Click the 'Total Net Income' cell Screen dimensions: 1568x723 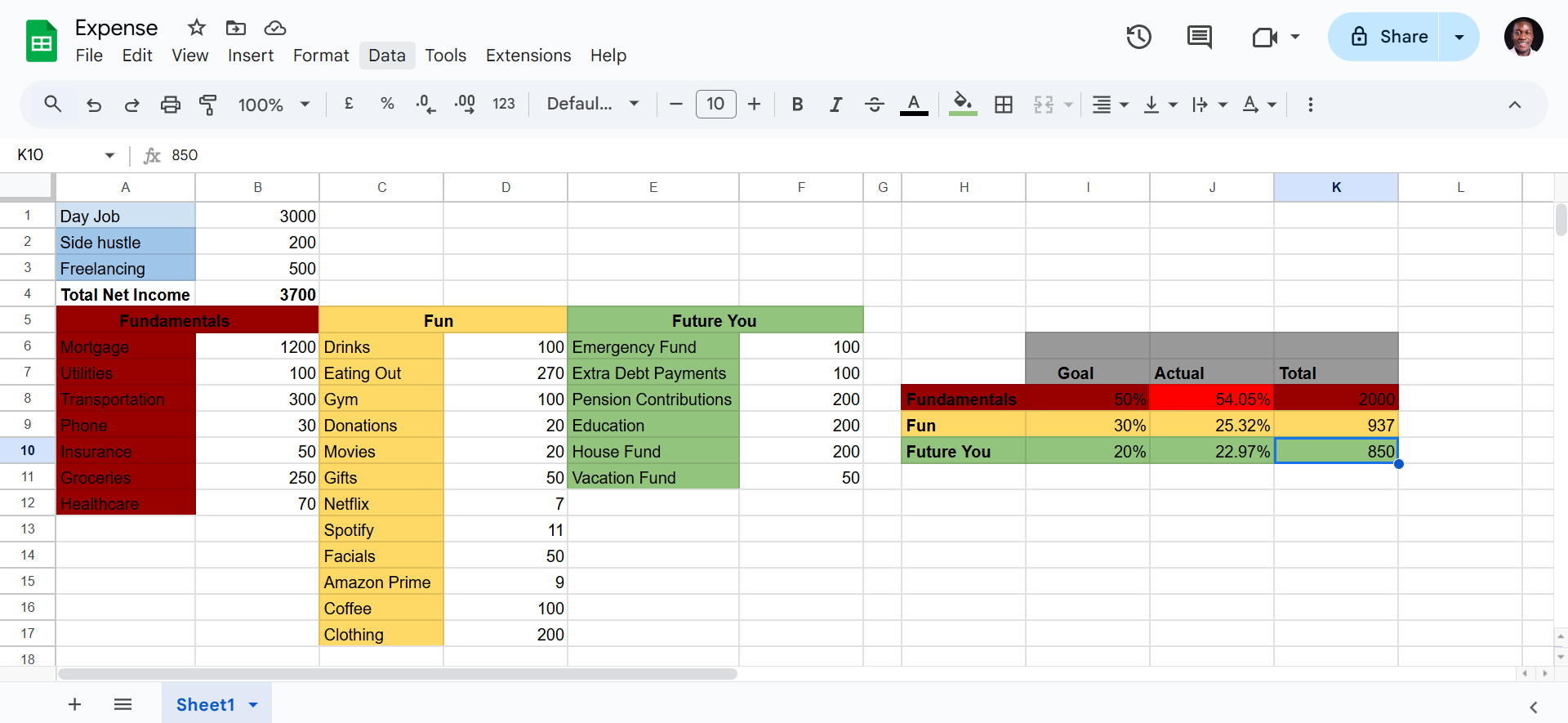pyautogui.click(x=126, y=294)
